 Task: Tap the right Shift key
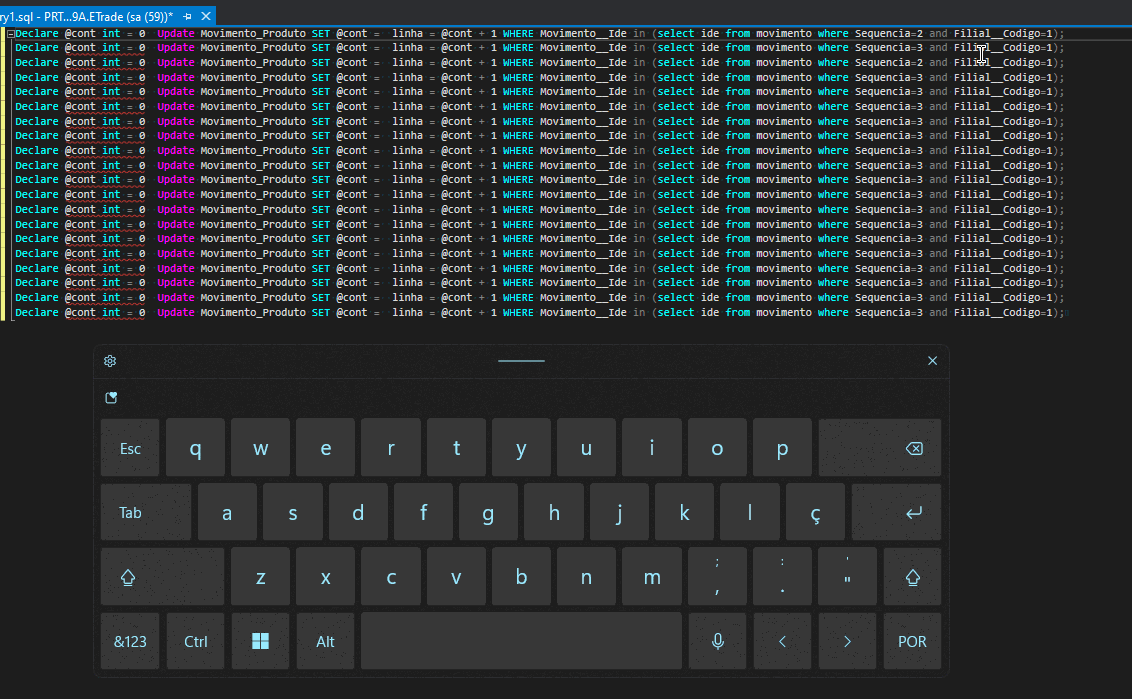coord(913,577)
